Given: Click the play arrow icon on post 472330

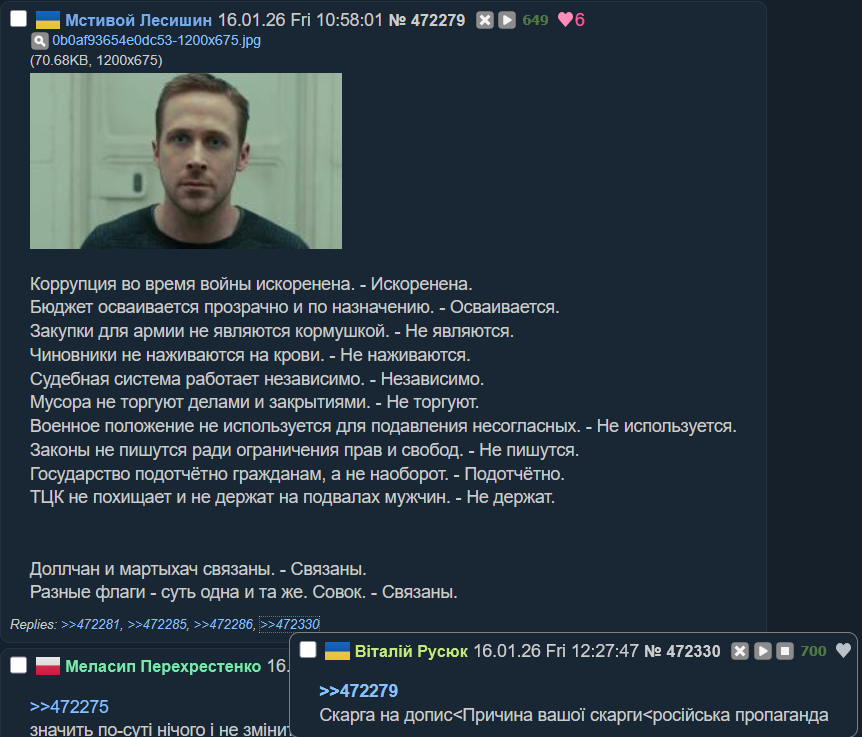Looking at the screenshot, I should [762, 651].
